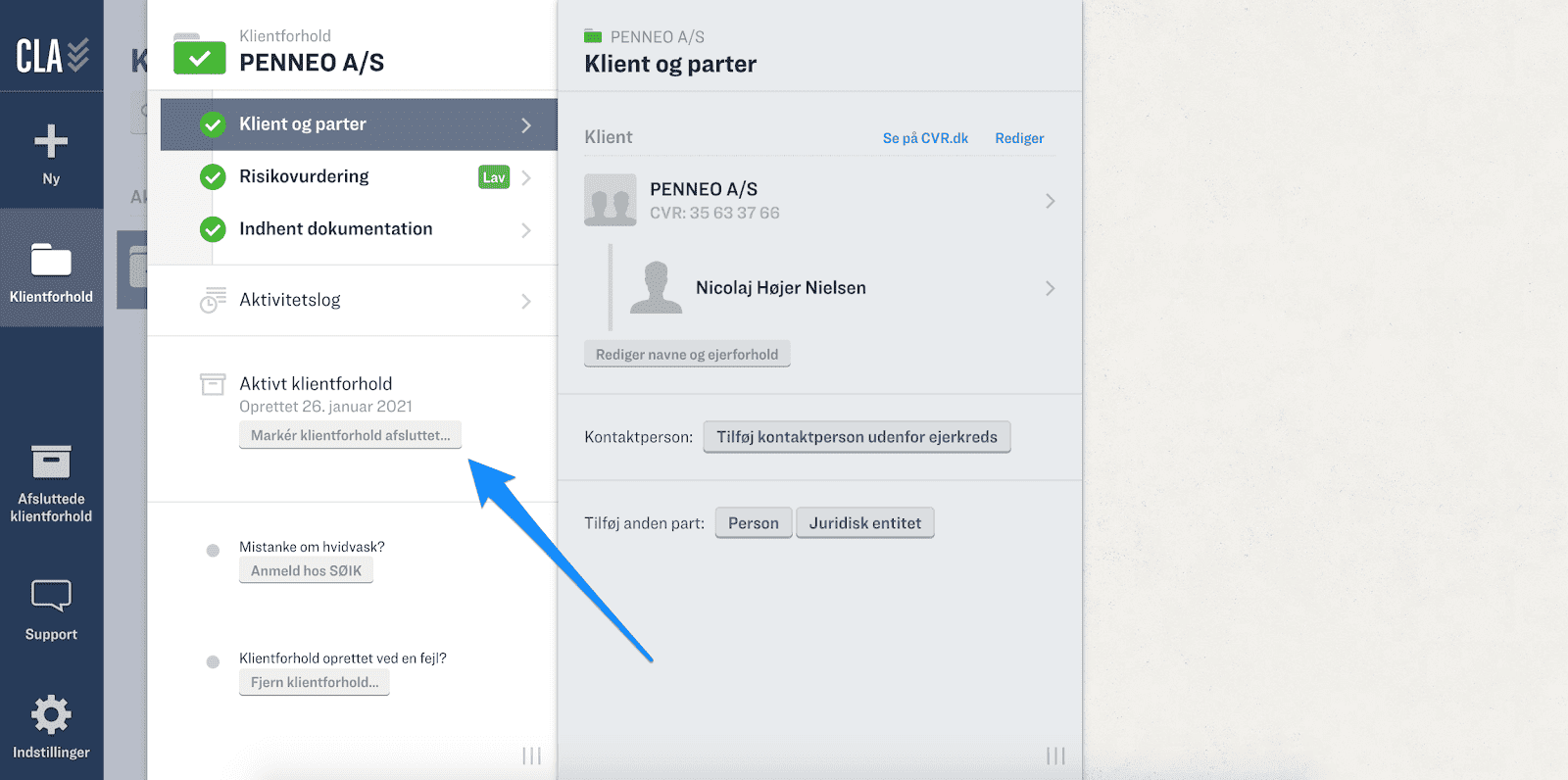Expand the Klient og parter chevron

(526, 125)
